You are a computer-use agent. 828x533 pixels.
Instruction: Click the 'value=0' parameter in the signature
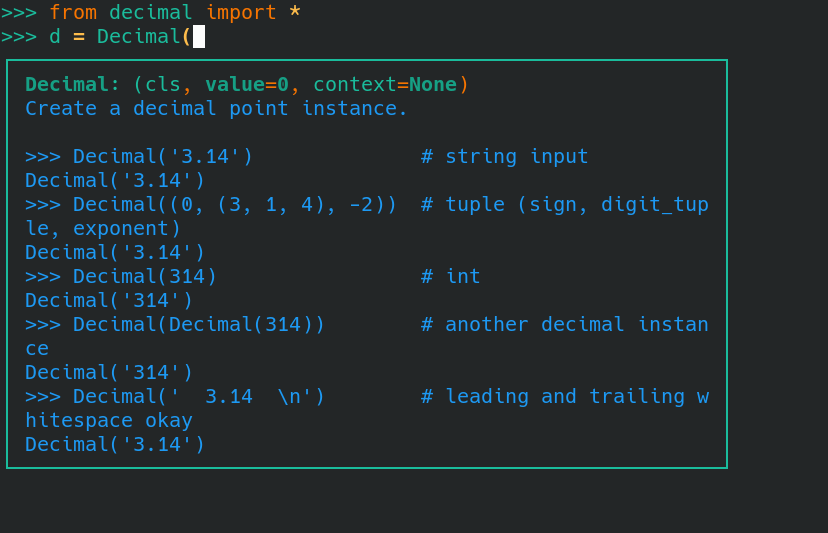tap(247, 85)
